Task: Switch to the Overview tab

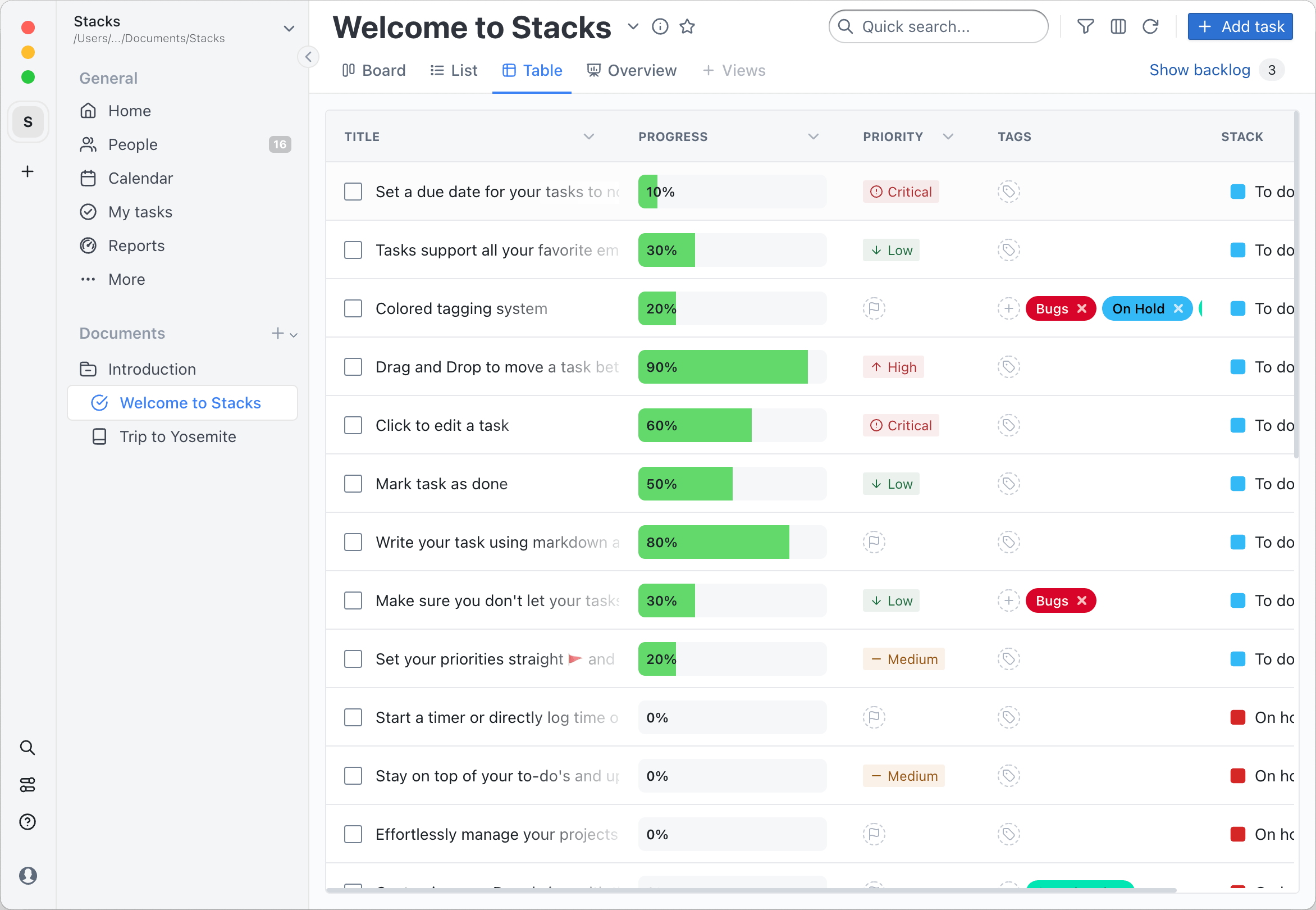Action: [632, 70]
